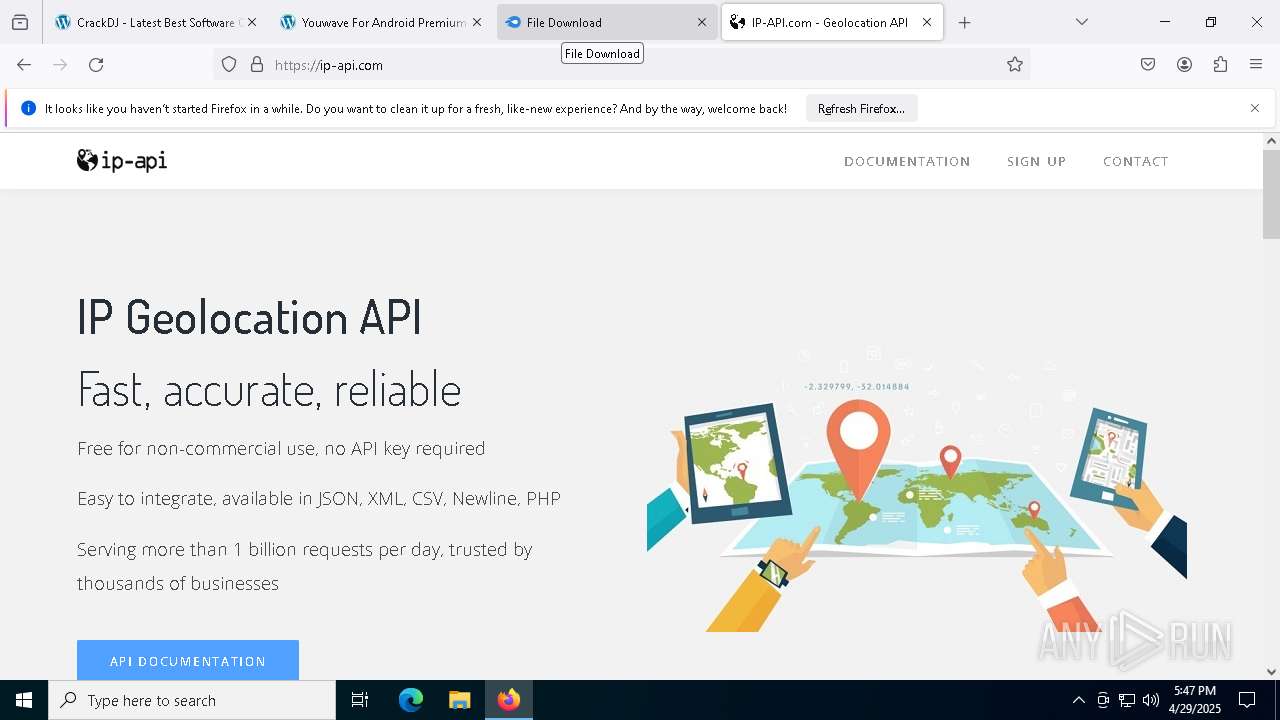Viewport: 1280px width, 720px height.
Task: Open tracking protection shield icon
Action: click(x=229, y=65)
